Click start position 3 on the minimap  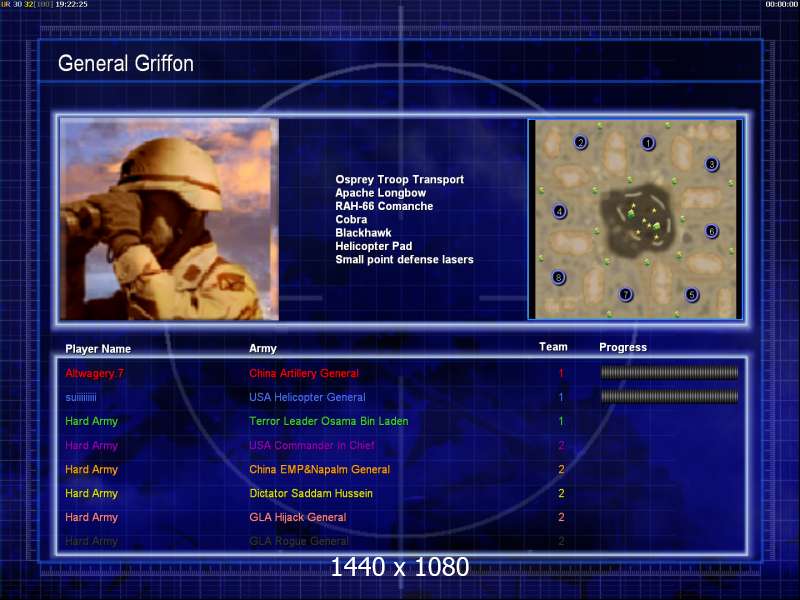point(712,164)
